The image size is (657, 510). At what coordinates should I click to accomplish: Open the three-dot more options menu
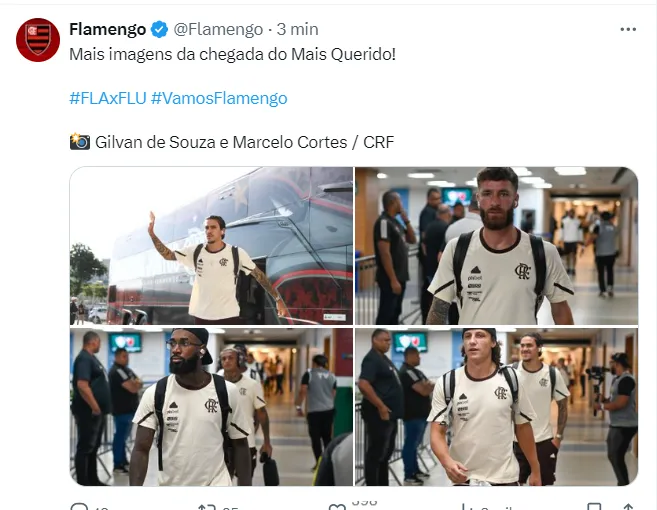[x=628, y=29]
